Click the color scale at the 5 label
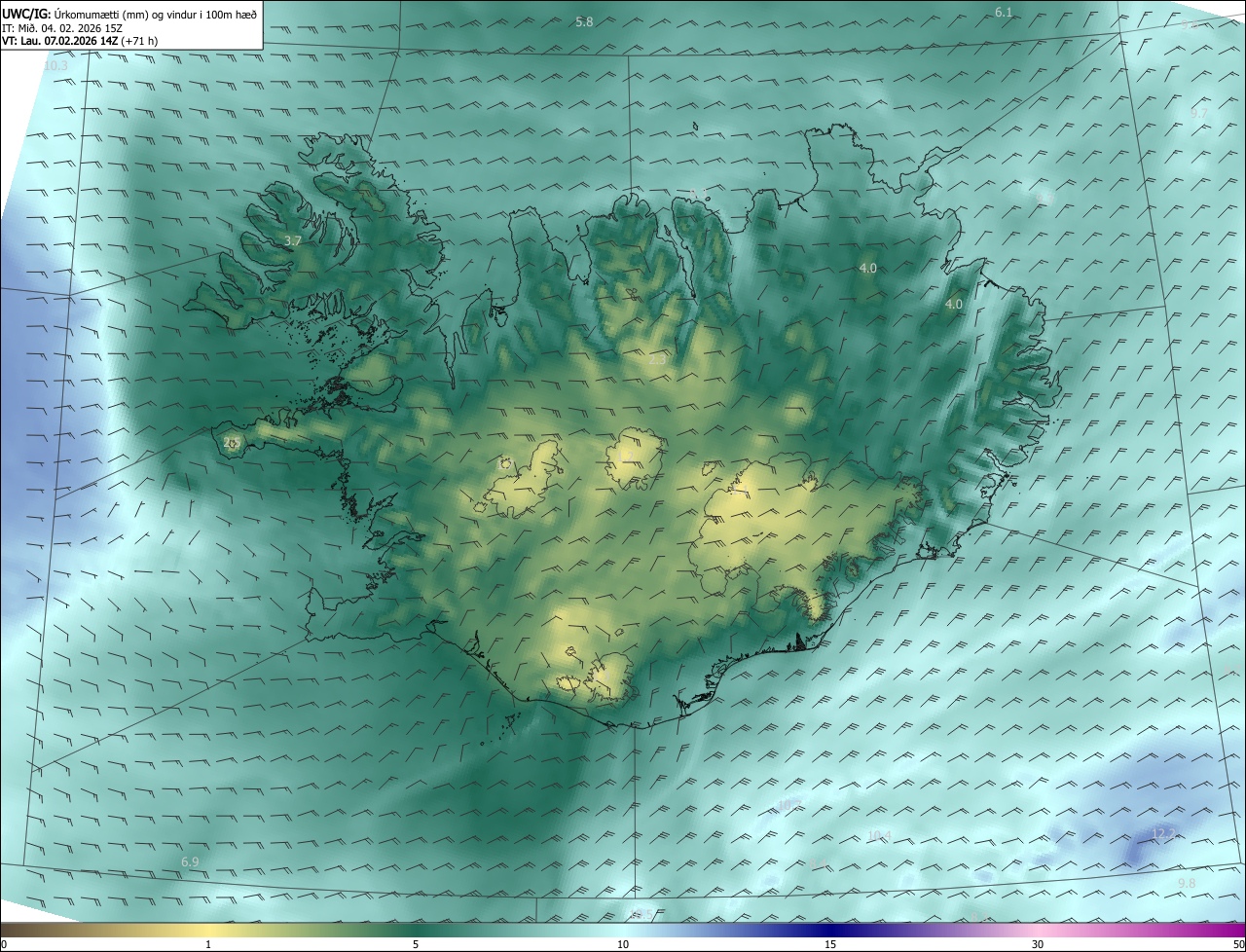The image size is (1246, 952). click(416, 944)
